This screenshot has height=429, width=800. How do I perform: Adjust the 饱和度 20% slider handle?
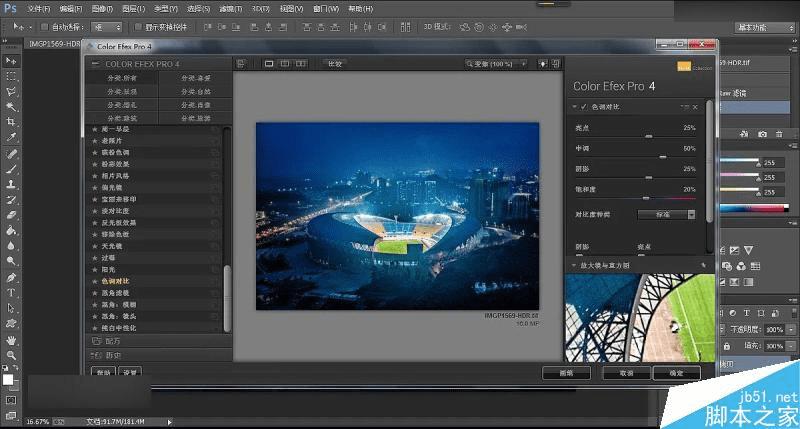tap(646, 197)
